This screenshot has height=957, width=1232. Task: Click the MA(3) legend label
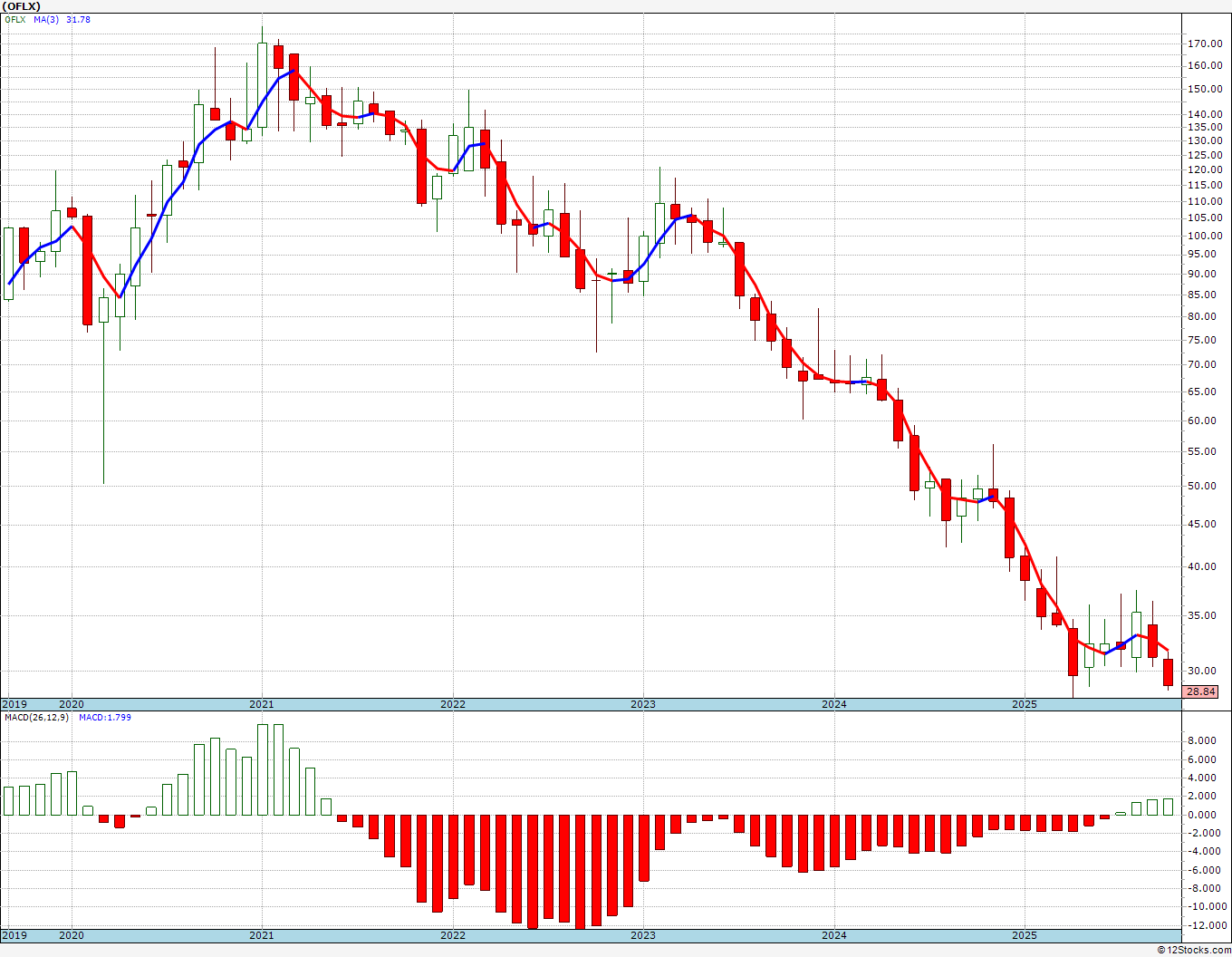click(46, 20)
